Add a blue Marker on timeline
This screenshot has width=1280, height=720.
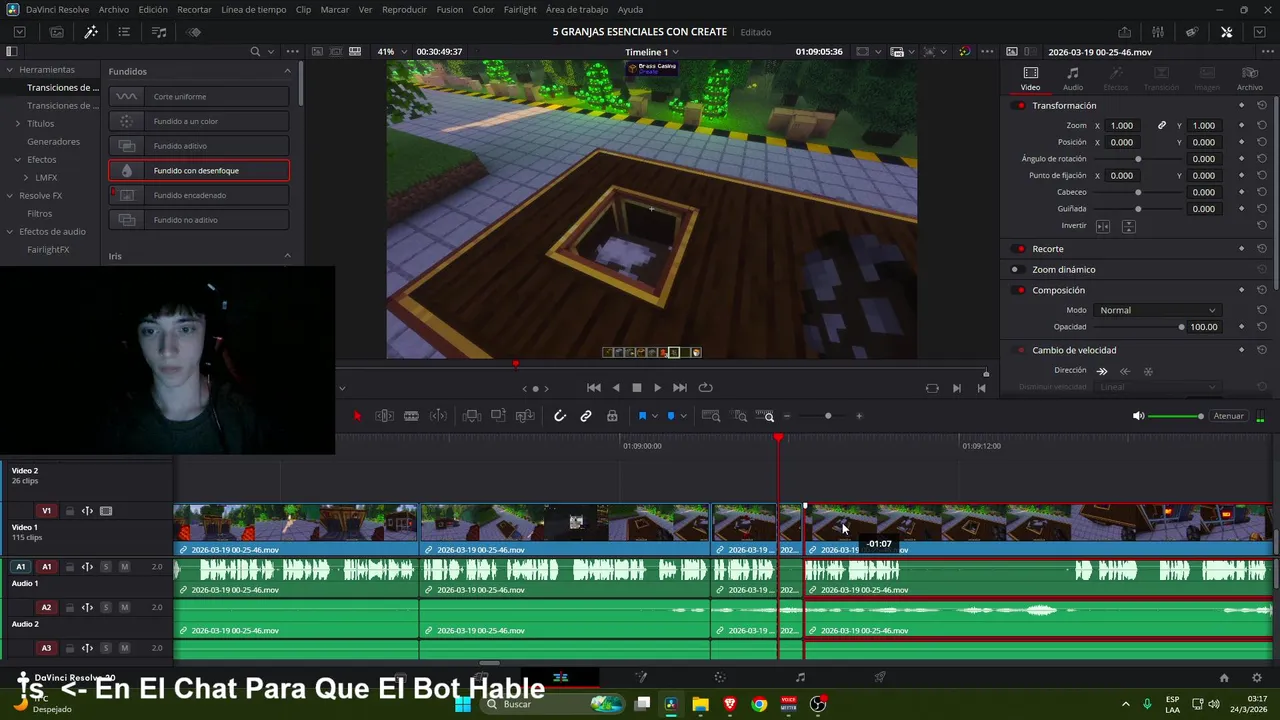(671, 416)
